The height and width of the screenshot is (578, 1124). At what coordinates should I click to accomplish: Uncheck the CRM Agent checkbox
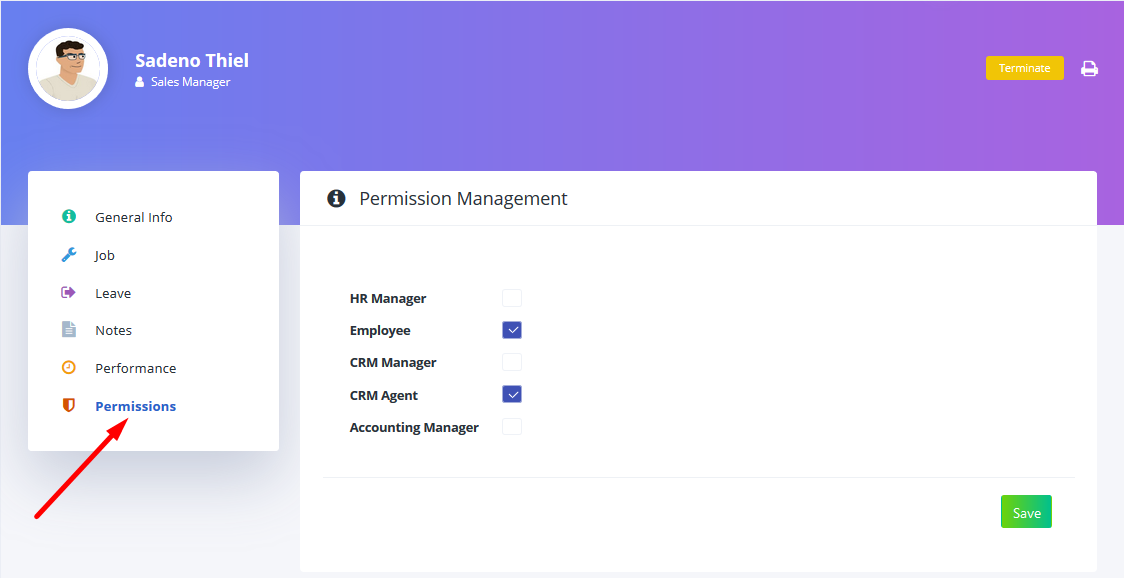pyautogui.click(x=512, y=394)
